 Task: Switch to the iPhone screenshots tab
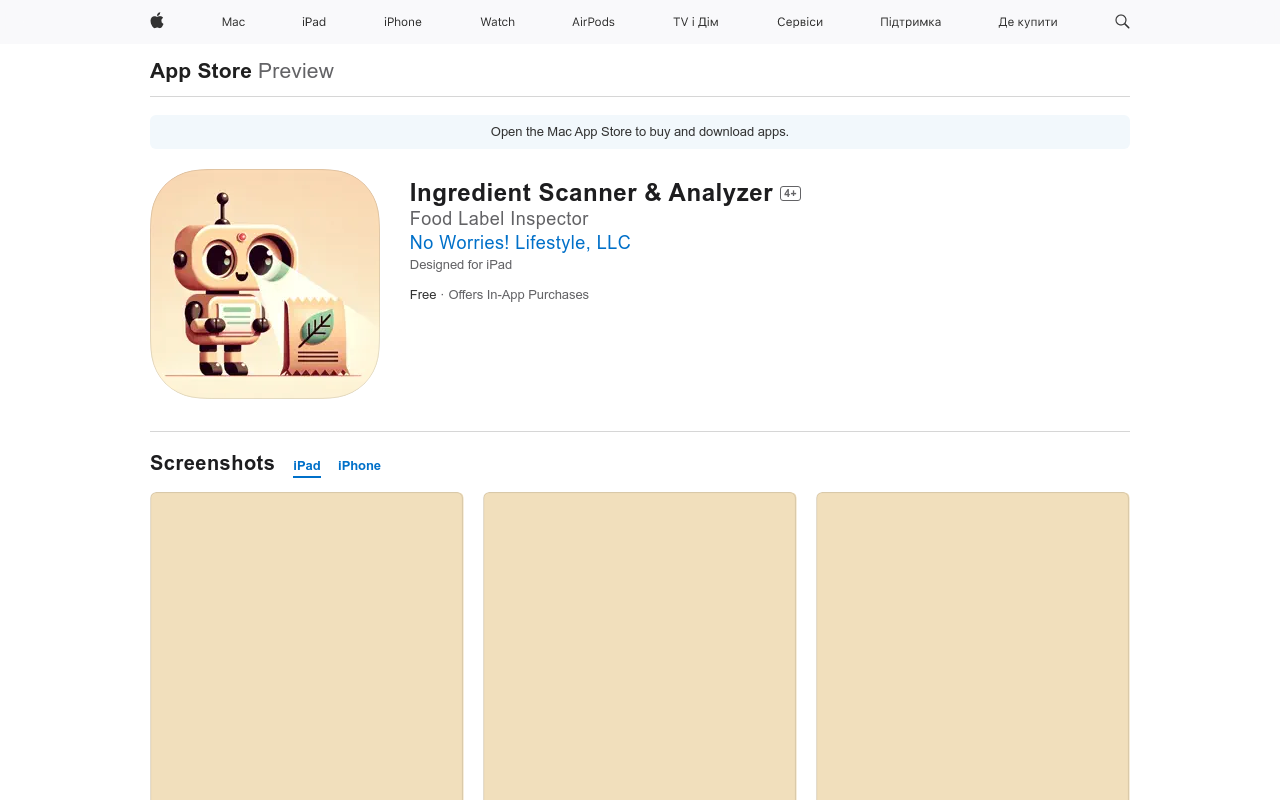pos(359,466)
